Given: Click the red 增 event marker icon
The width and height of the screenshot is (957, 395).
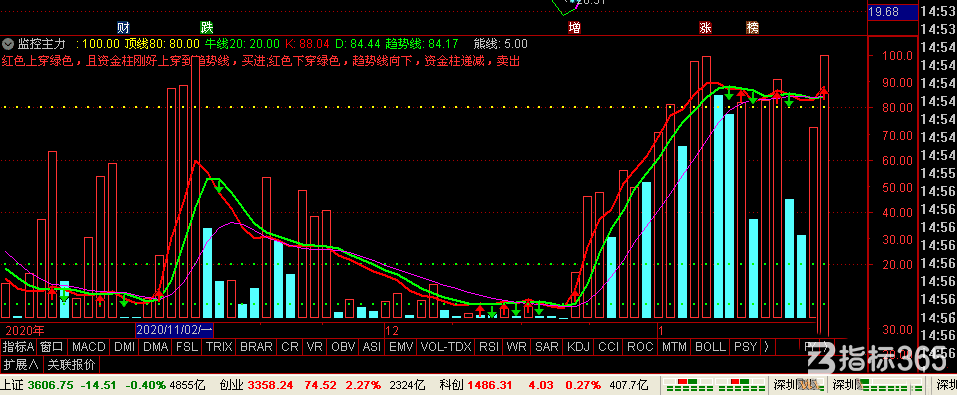Looking at the screenshot, I should pyautogui.click(x=574, y=27).
